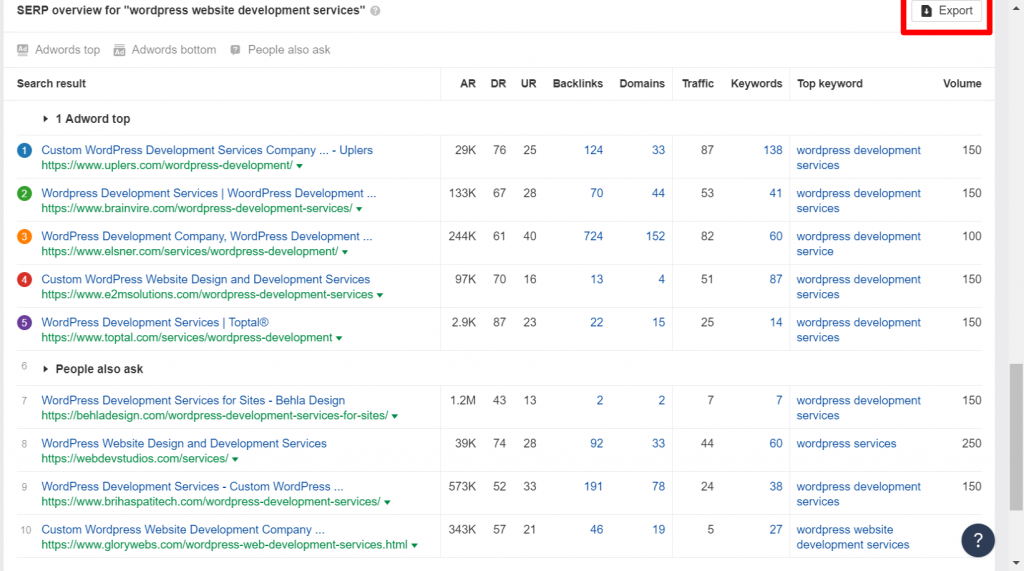Open dropdown arrow next to uplers.com URL
Screen dimensions: 1024x571
(x=299, y=167)
